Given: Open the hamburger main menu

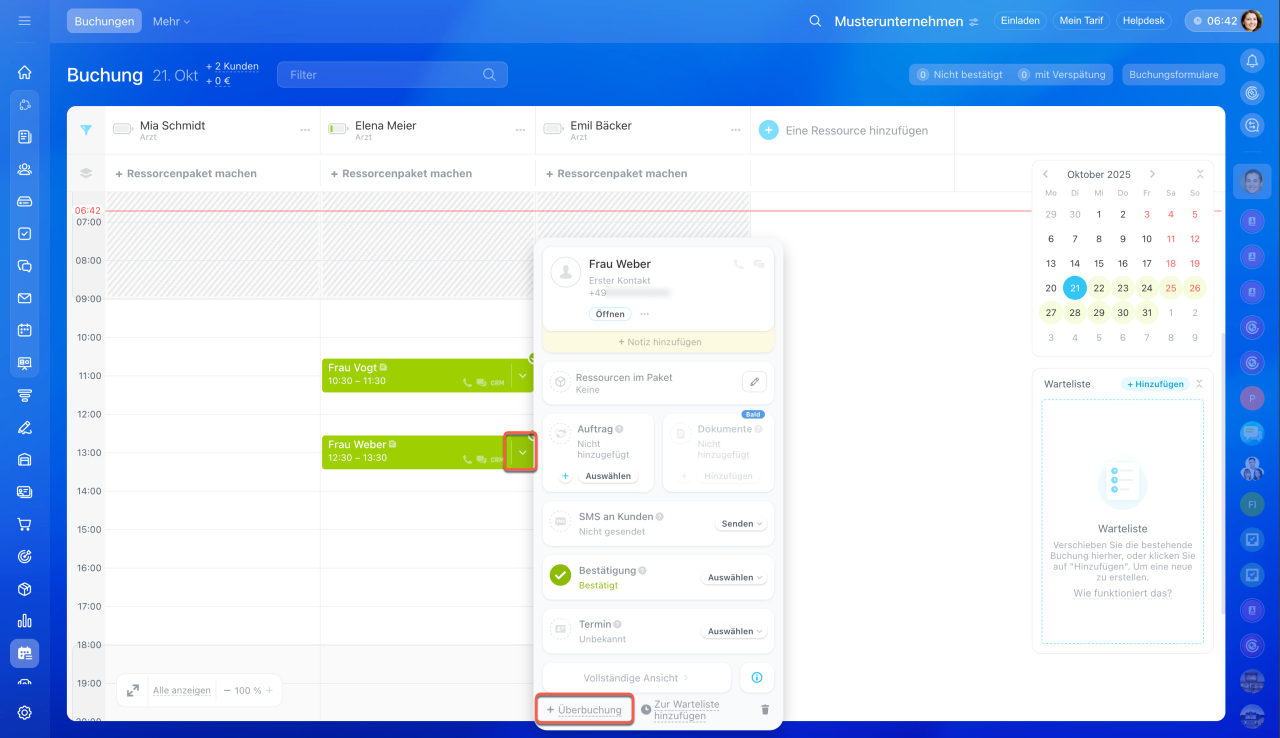Looking at the screenshot, I should pos(25,21).
